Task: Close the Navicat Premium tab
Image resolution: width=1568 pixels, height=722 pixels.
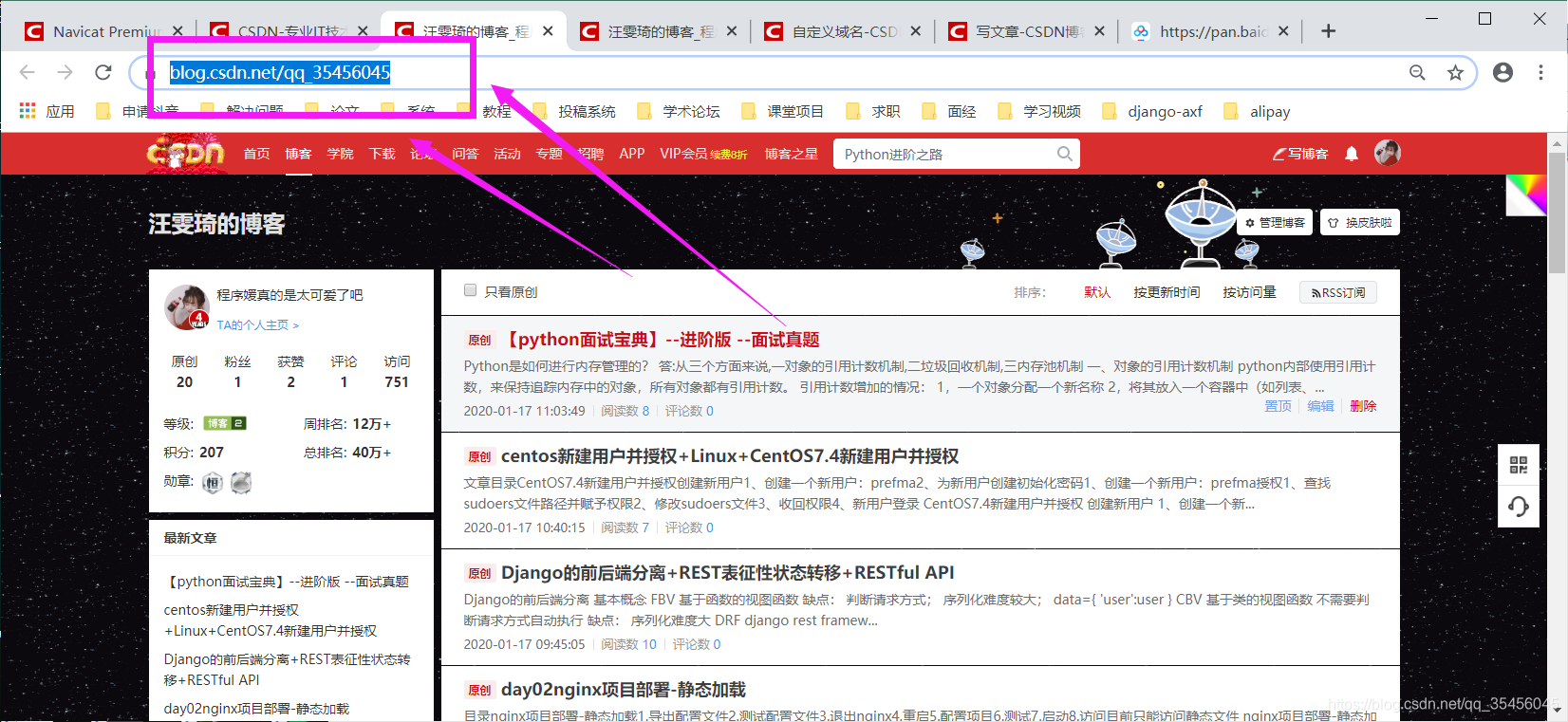Action: 178,31
